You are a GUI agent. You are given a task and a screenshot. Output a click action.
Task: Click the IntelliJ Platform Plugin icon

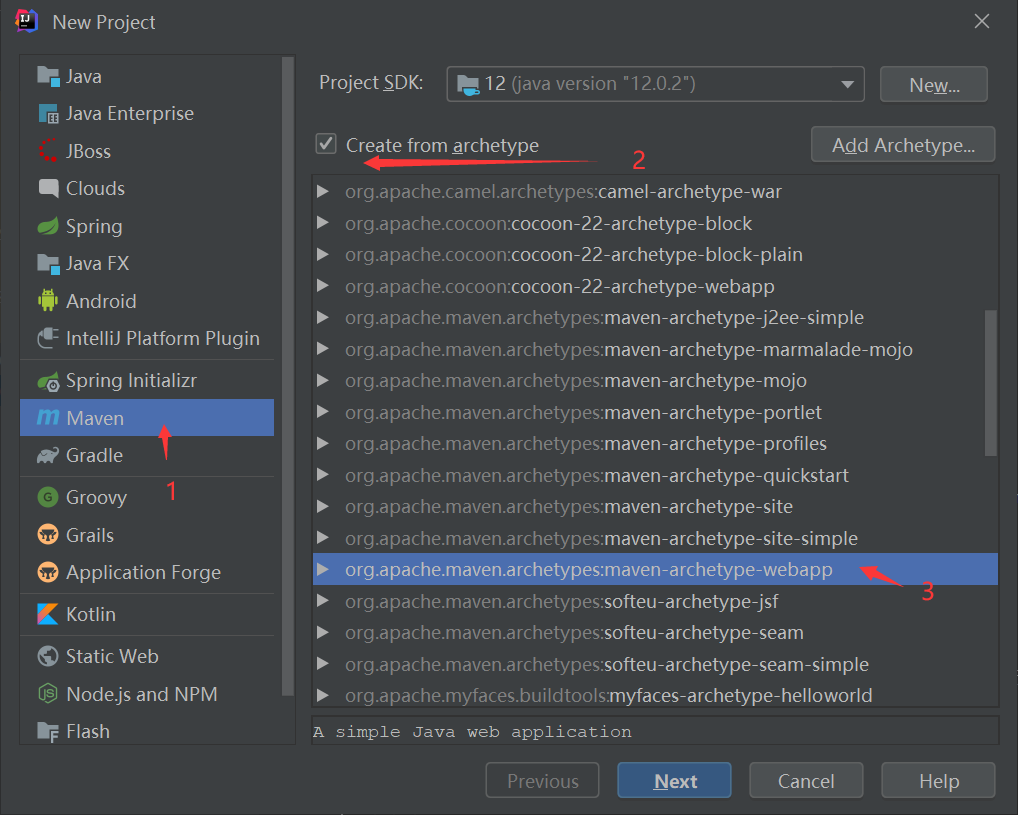pyautogui.click(x=48, y=338)
